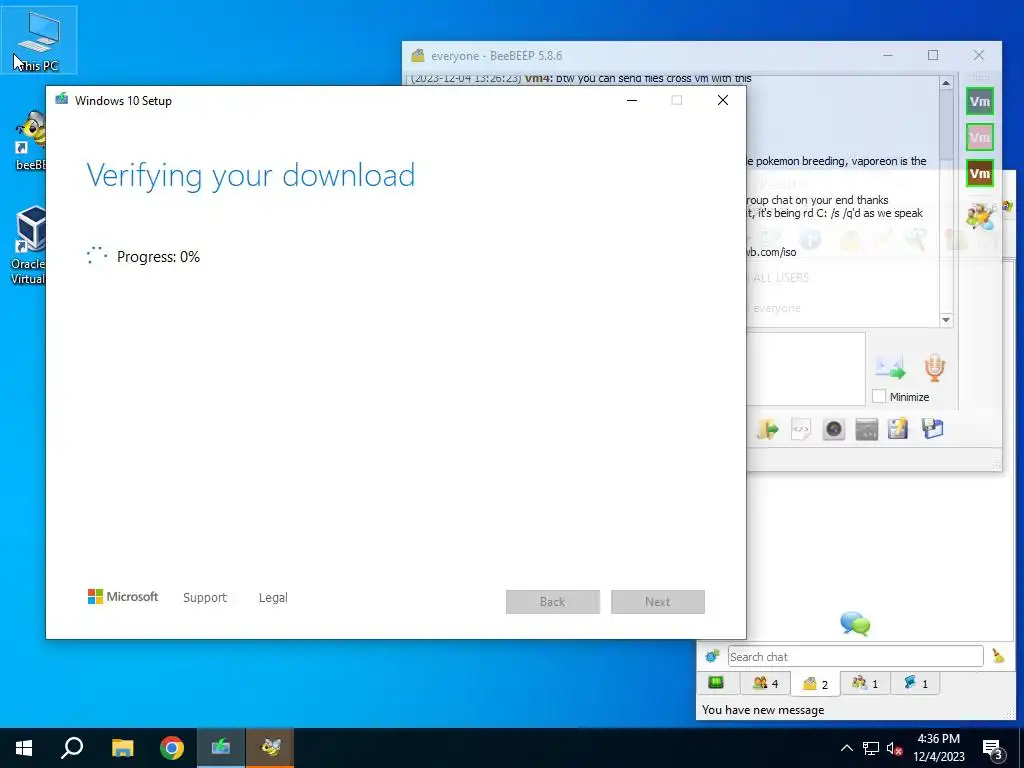Click the group users icon below the Vm avatars
Screen dimensions: 1024x768
click(x=981, y=216)
